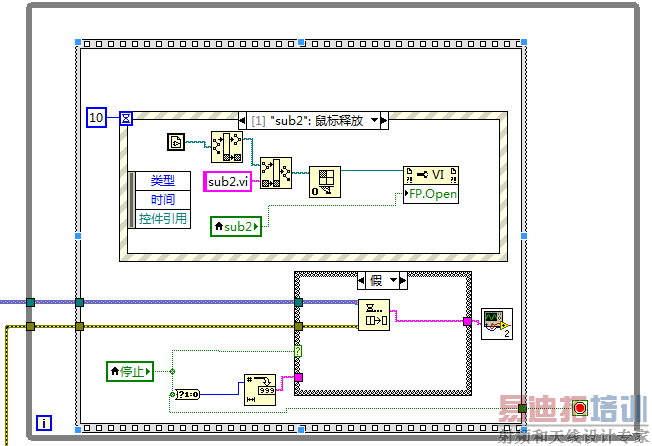Screen dimensions: 652x446
Task: Click the Build Path function
Action: click(x=276, y=173)
